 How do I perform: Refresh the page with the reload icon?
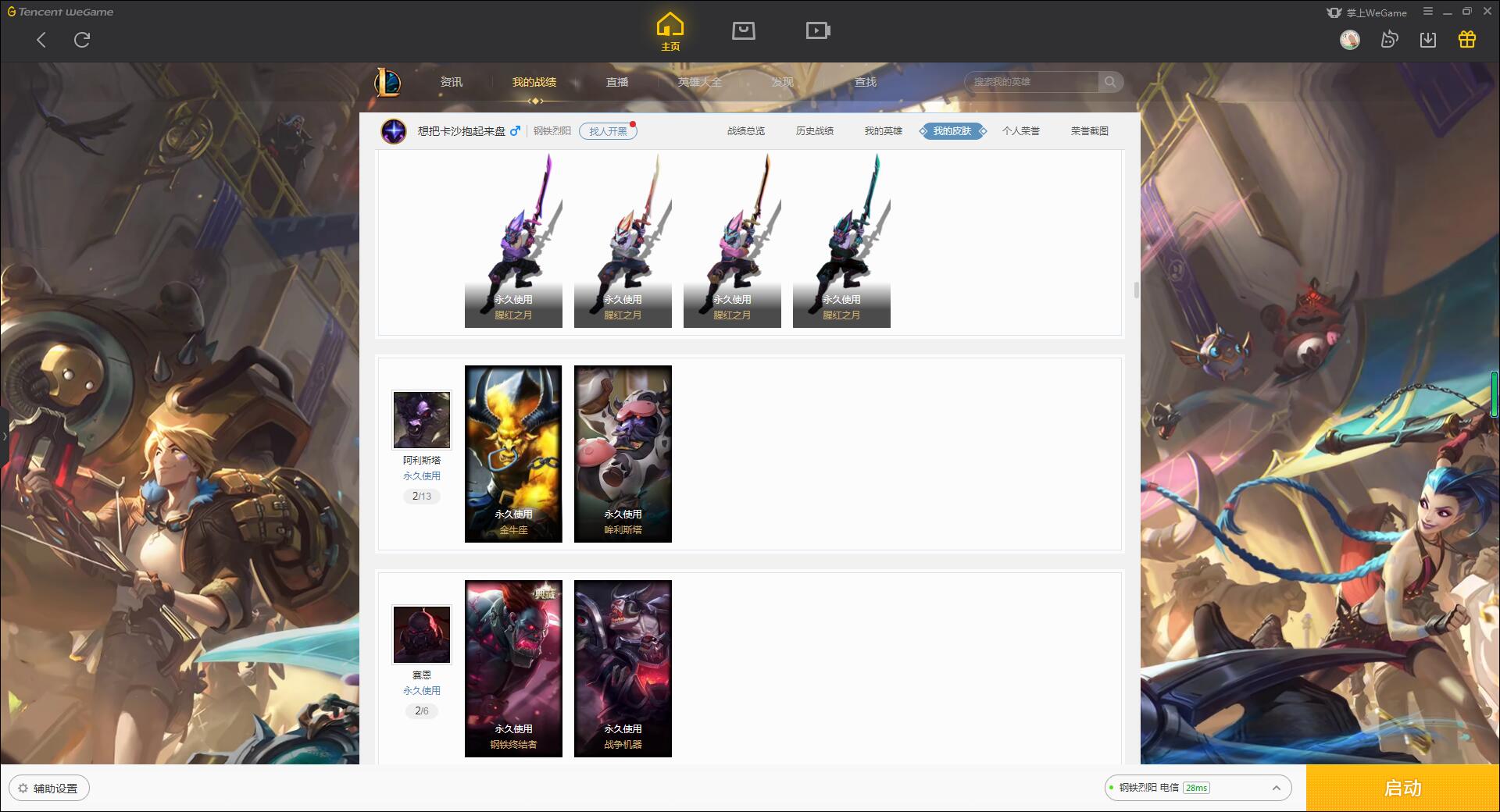pos(82,40)
